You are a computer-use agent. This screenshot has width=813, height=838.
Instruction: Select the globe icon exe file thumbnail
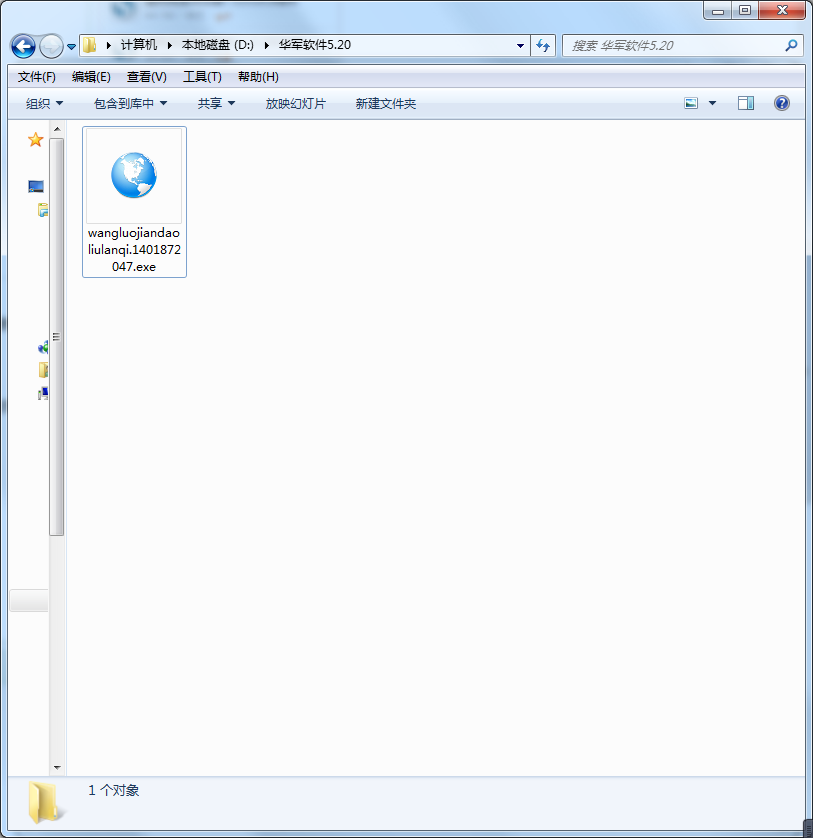point(134,175)
